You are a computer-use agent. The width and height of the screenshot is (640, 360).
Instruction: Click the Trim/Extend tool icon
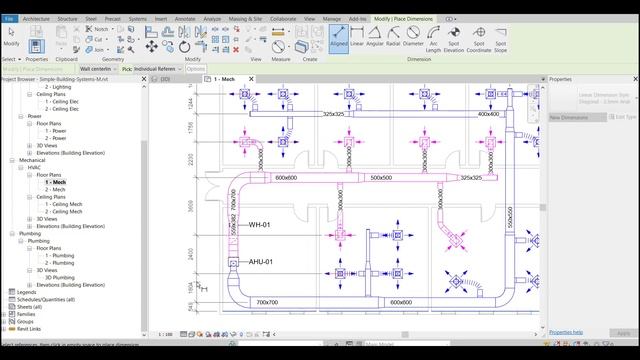pyautogui.click(x=201, y=47)
